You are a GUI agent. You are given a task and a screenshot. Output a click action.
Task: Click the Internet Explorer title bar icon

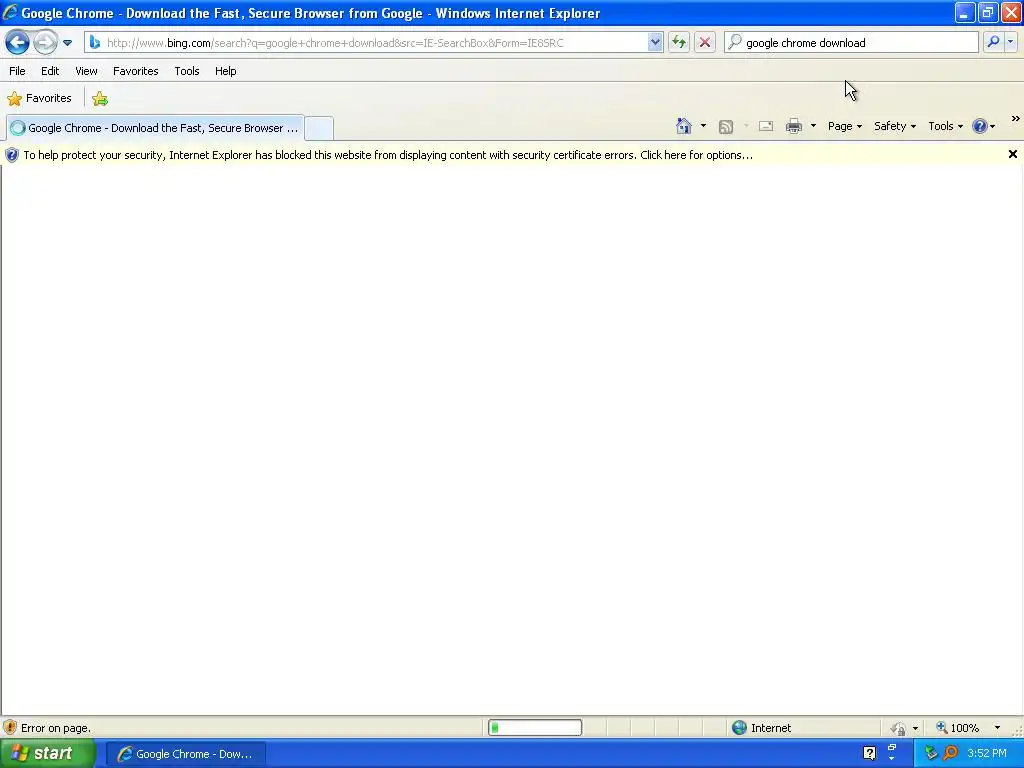coord(10,12)
